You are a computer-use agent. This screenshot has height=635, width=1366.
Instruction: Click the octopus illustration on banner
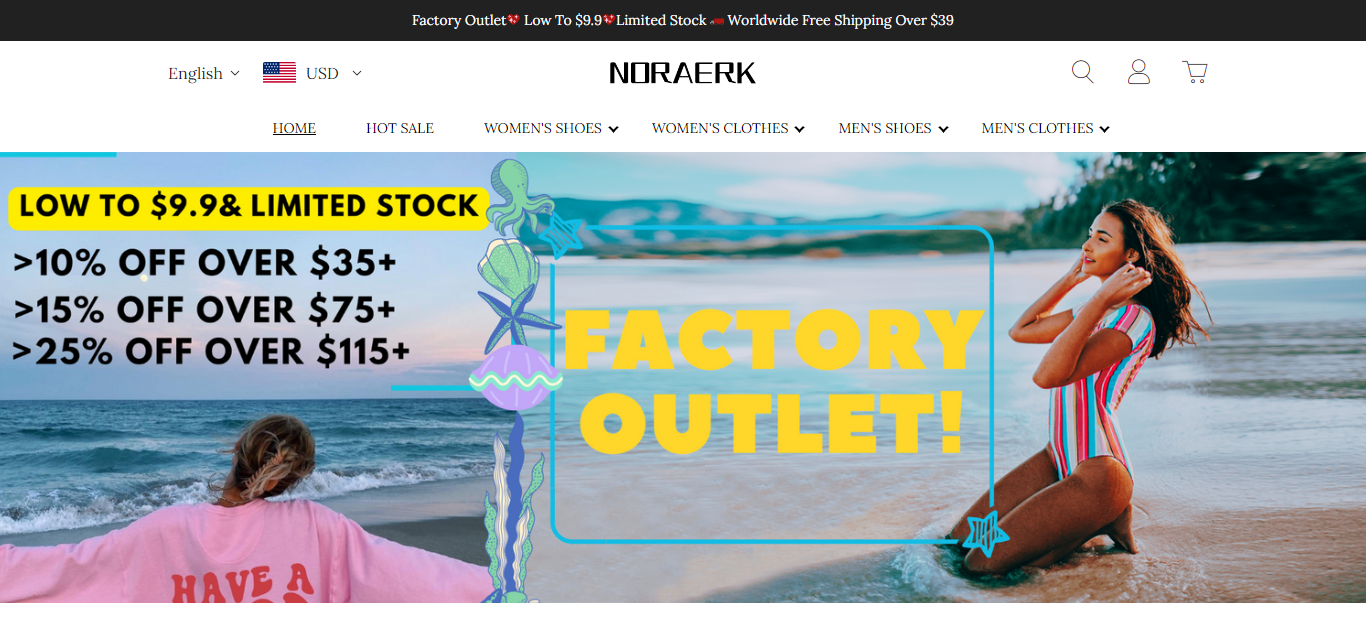[x=520, y=196]
